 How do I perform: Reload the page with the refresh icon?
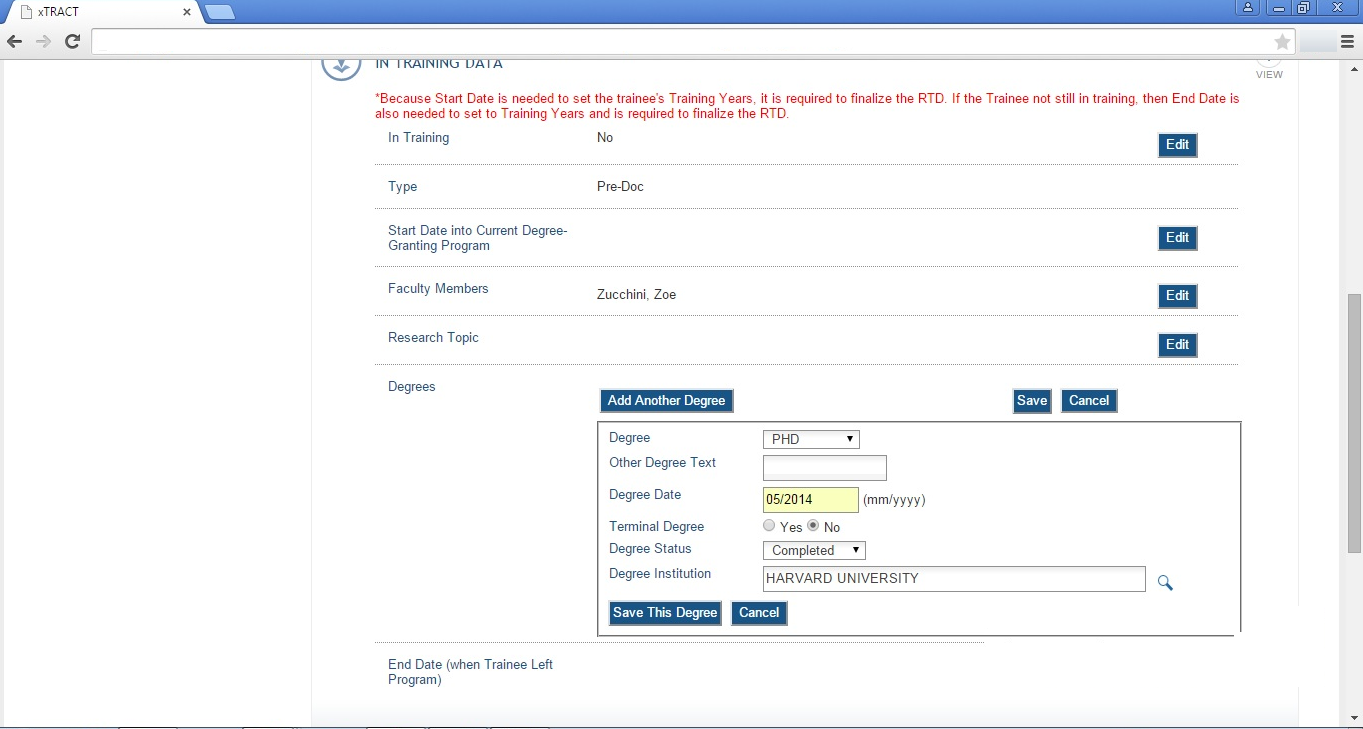(72, 41)
